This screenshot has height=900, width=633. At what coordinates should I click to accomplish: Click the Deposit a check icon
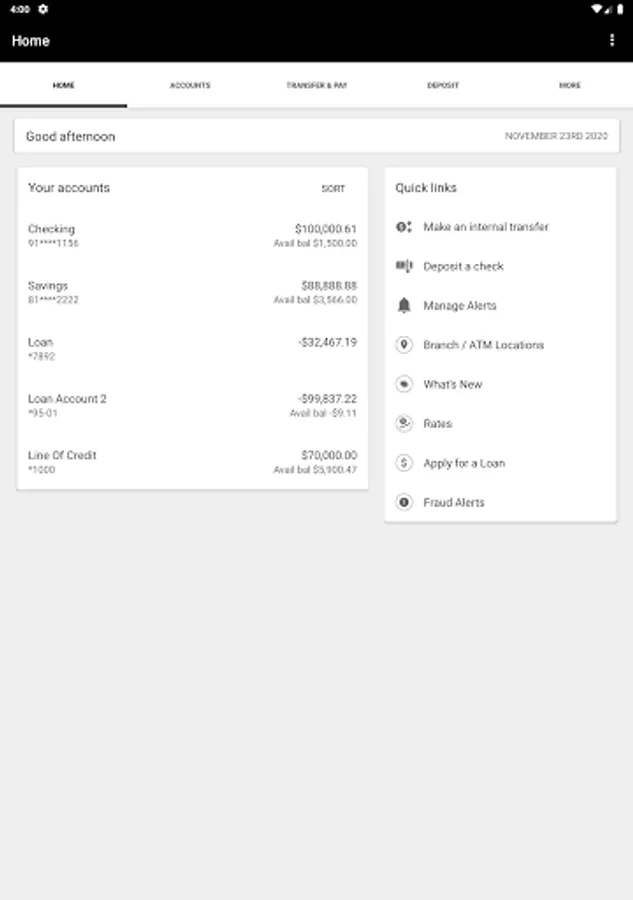click(x=404, y=266)
